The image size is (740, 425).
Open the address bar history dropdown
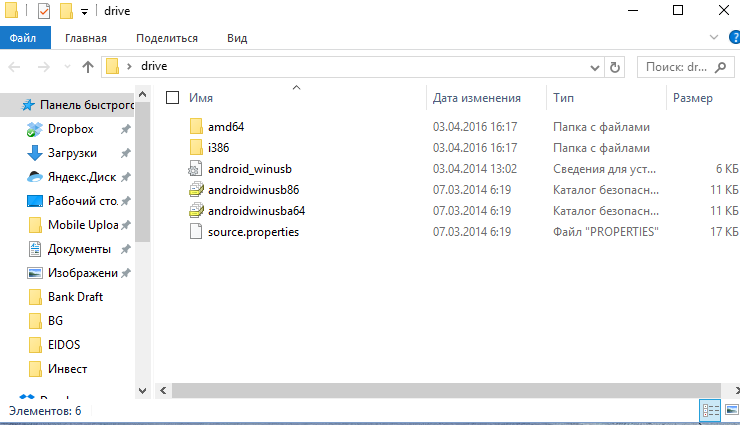pyautogui.click(x=595, y=67)
